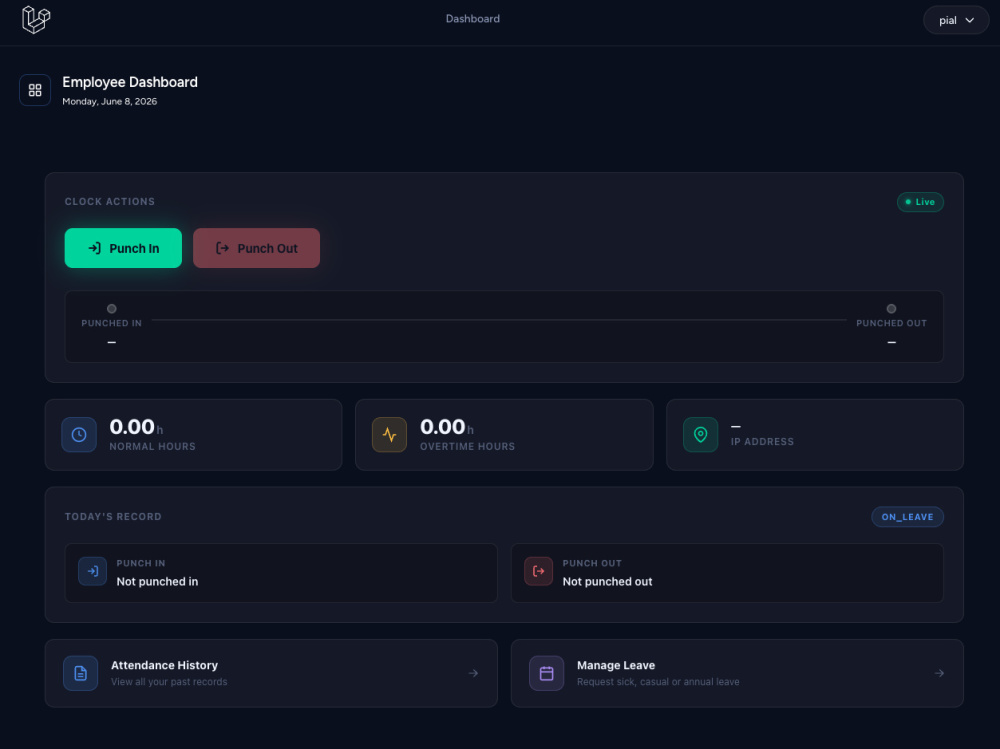This screenshot has height=749, width=1000.
Task: Click the Punch In button
Action: pos(123,248)
